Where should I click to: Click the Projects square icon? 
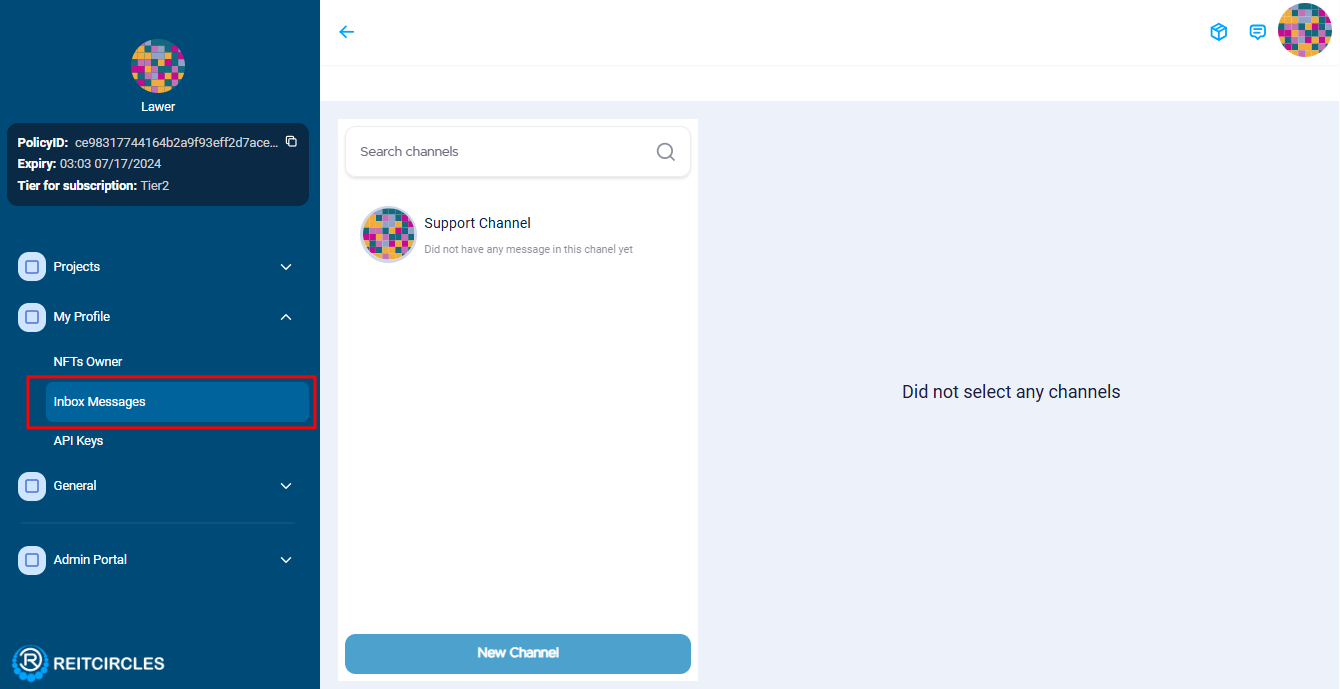[x=32, y=267]
